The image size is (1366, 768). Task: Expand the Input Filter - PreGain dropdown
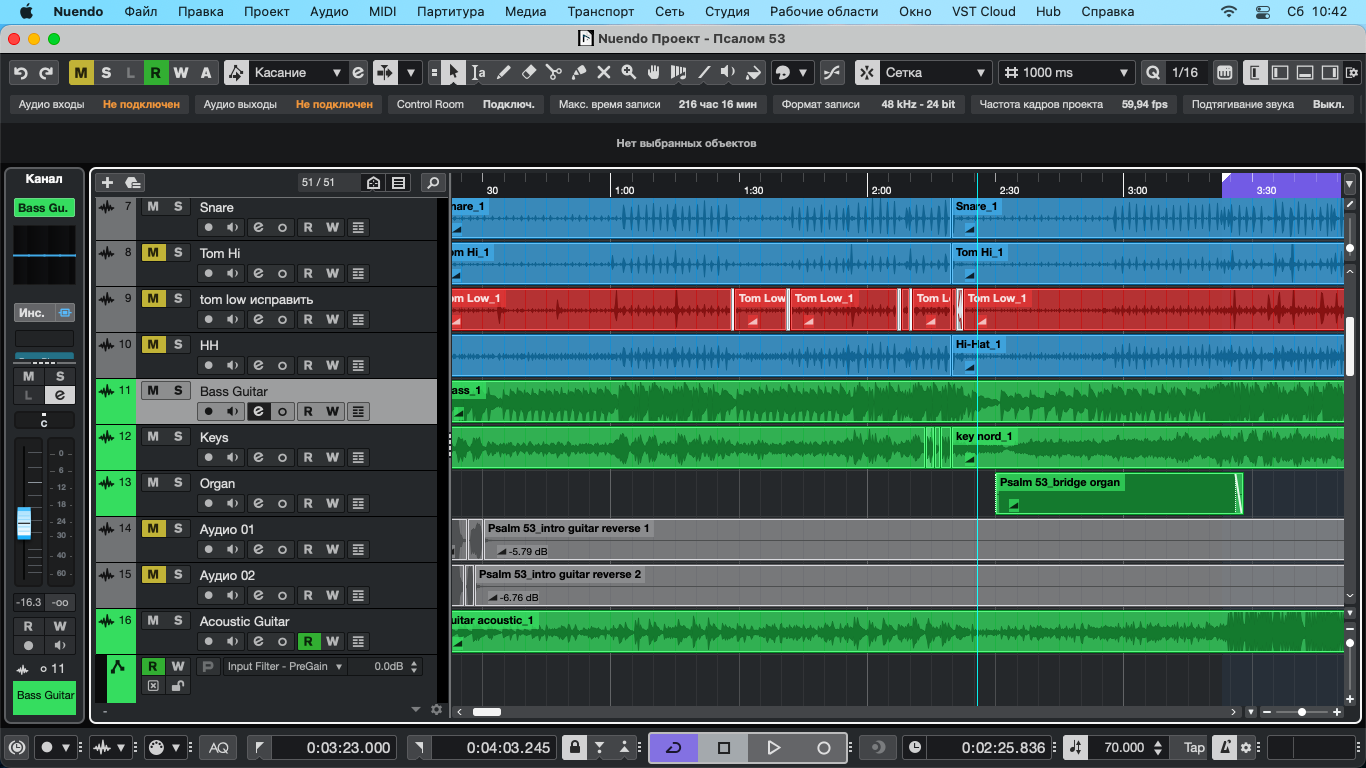285,666
